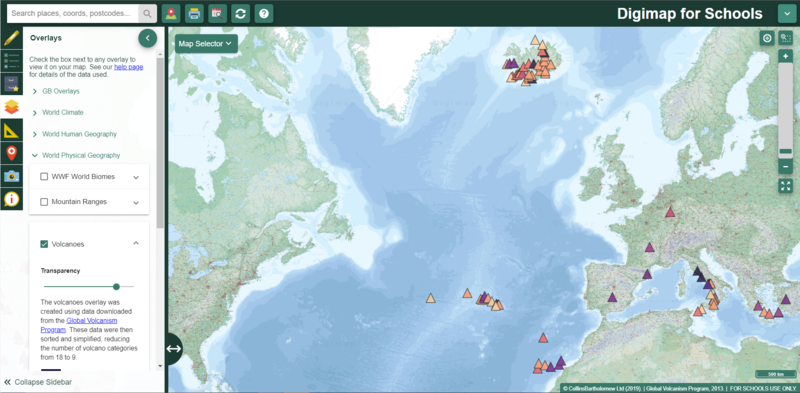The image size is (800, 393).
Task: Open the Overlays layers icon in sidebar
Action: pos(11,107)
